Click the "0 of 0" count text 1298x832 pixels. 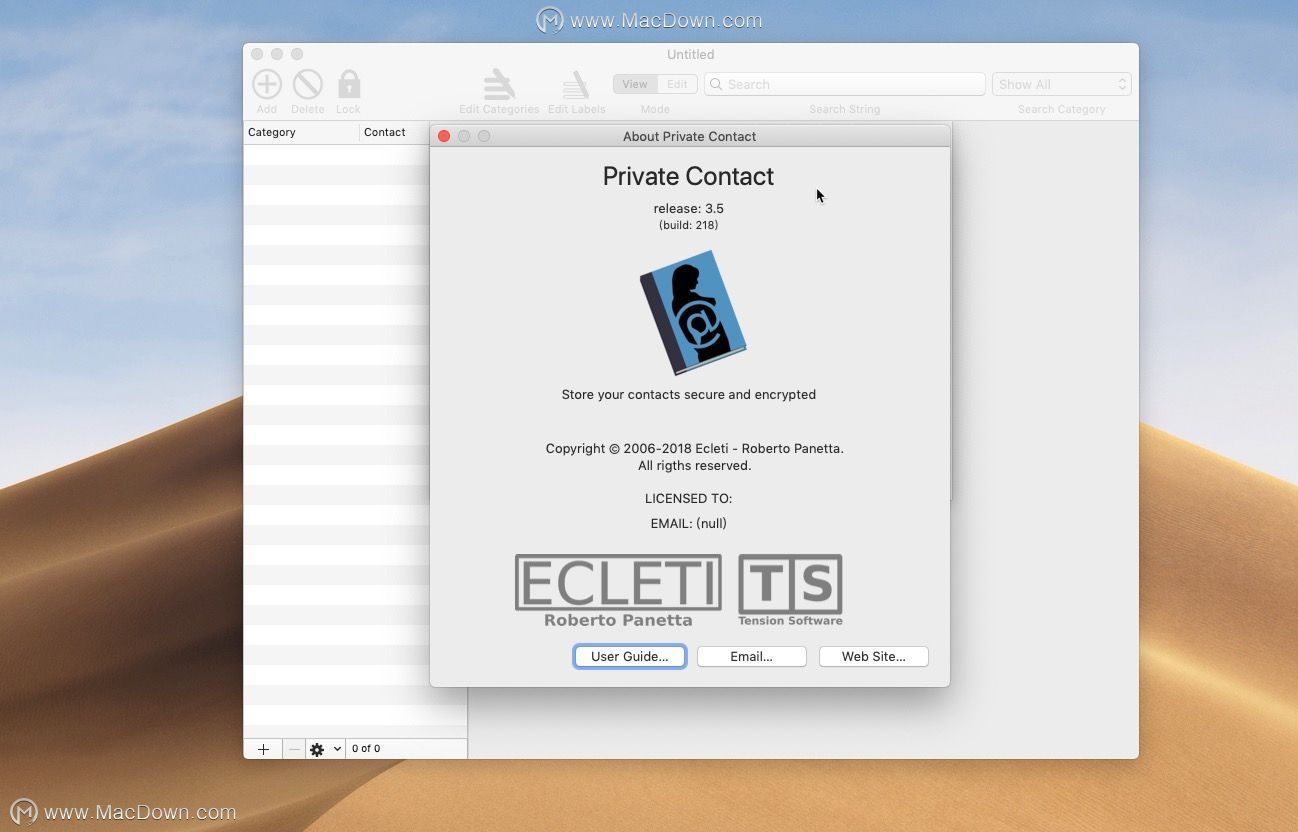pos(366,748)
